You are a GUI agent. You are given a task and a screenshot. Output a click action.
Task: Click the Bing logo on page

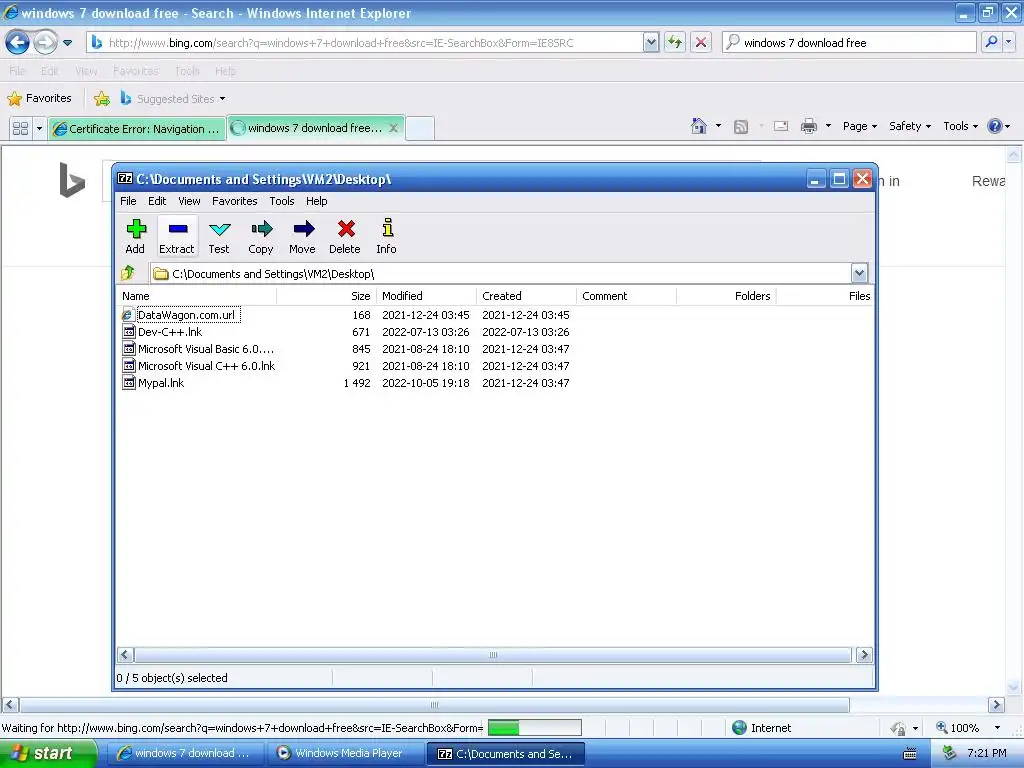[72, 180]
